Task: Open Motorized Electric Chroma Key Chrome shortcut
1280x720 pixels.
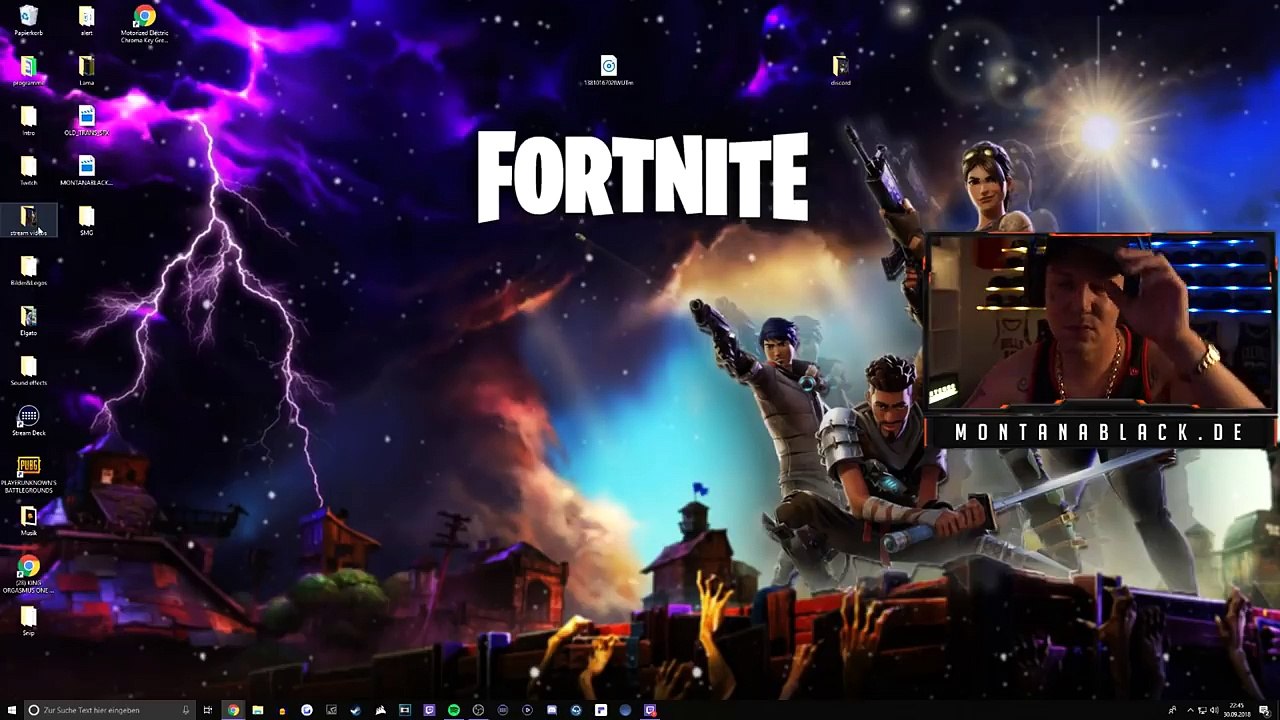Action: [145, 24]
